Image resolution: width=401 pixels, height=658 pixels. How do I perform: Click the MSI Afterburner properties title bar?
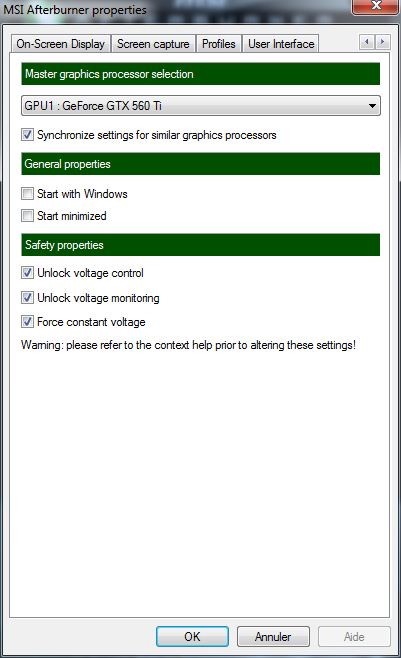(176, 9)
